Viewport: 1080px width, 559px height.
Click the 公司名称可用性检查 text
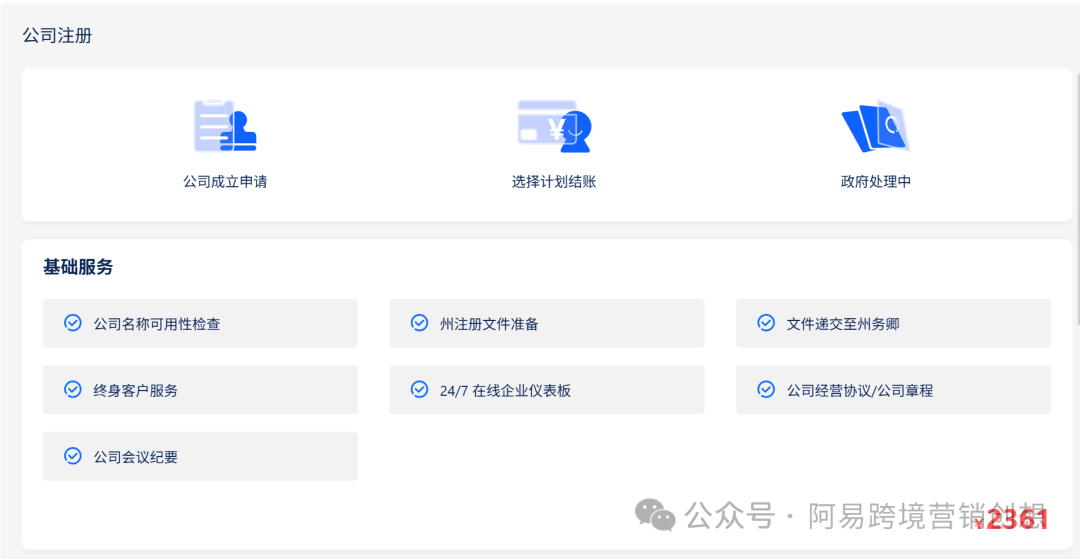[157, 324]
